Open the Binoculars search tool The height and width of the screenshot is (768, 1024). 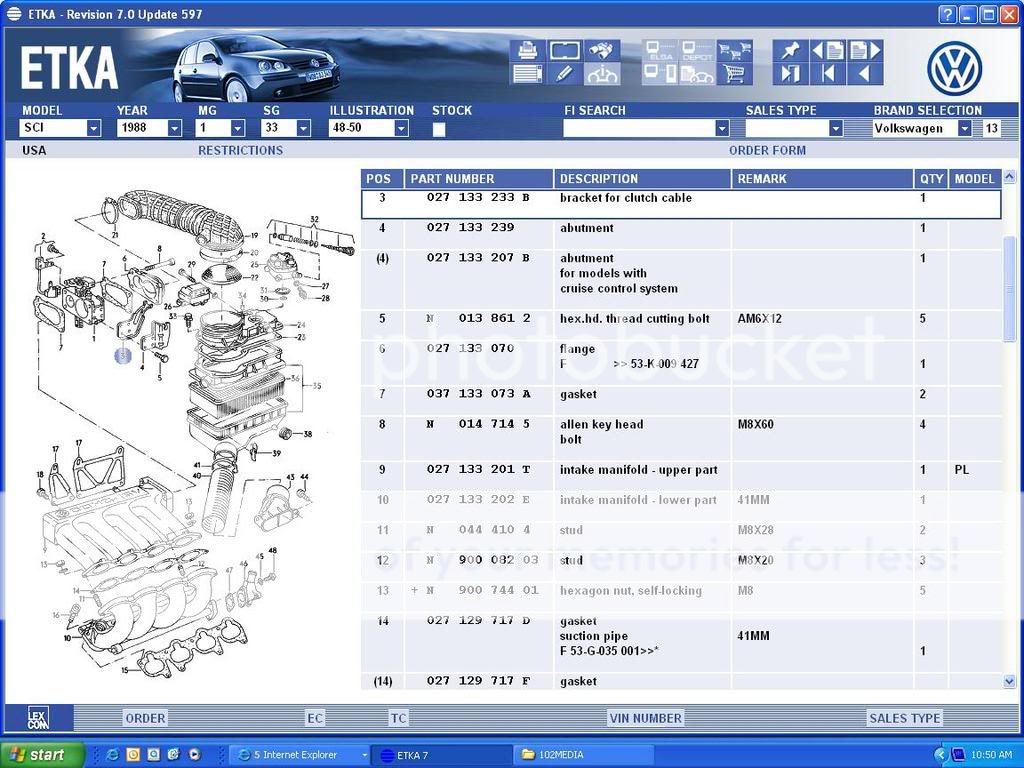tap(601, 50)
